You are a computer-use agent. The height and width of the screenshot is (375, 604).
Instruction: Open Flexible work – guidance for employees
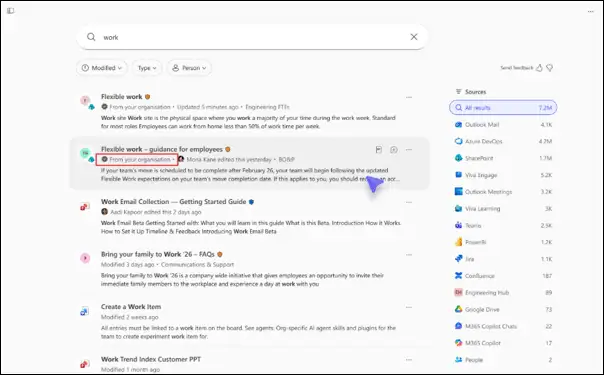[162, 149]
